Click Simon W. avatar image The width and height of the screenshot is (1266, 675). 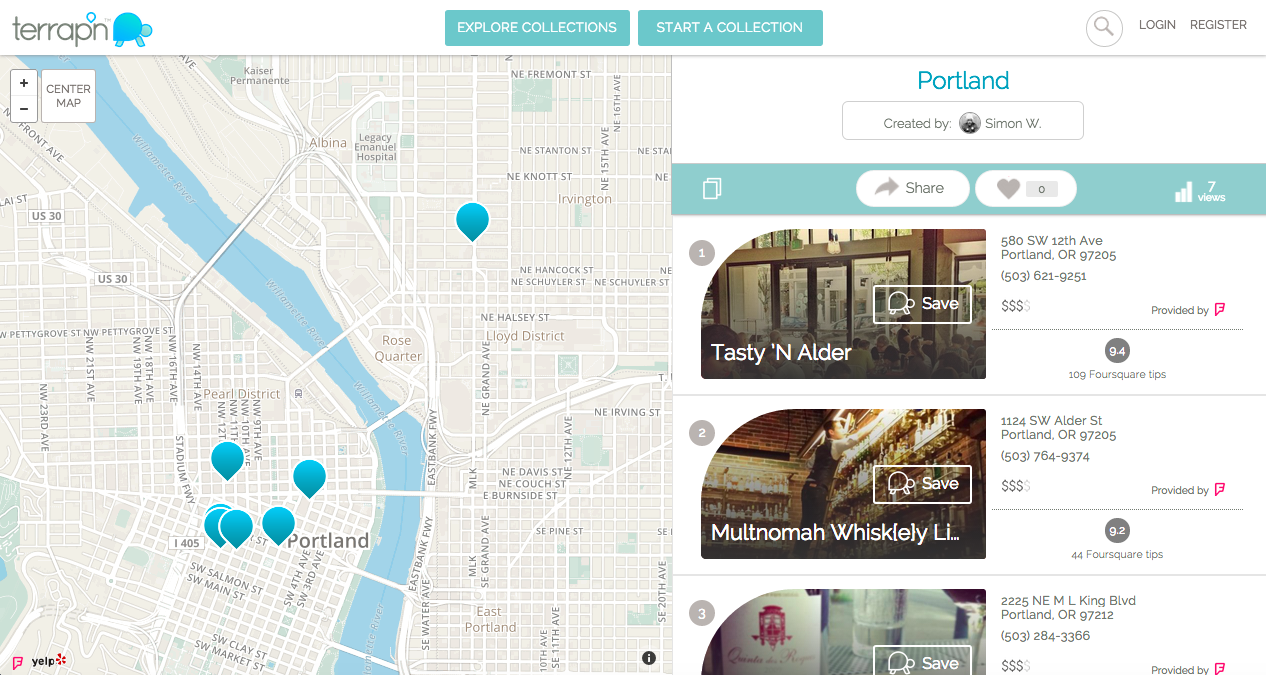point(970,123)
